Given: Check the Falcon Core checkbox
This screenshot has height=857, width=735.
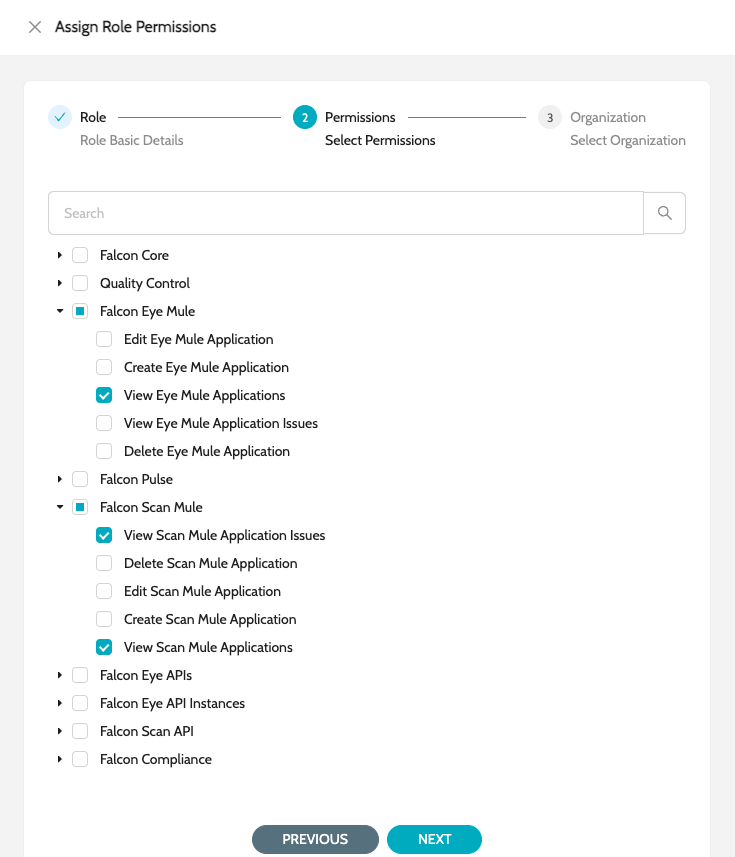Looking at the screenshot, I should tap(80, 255).
